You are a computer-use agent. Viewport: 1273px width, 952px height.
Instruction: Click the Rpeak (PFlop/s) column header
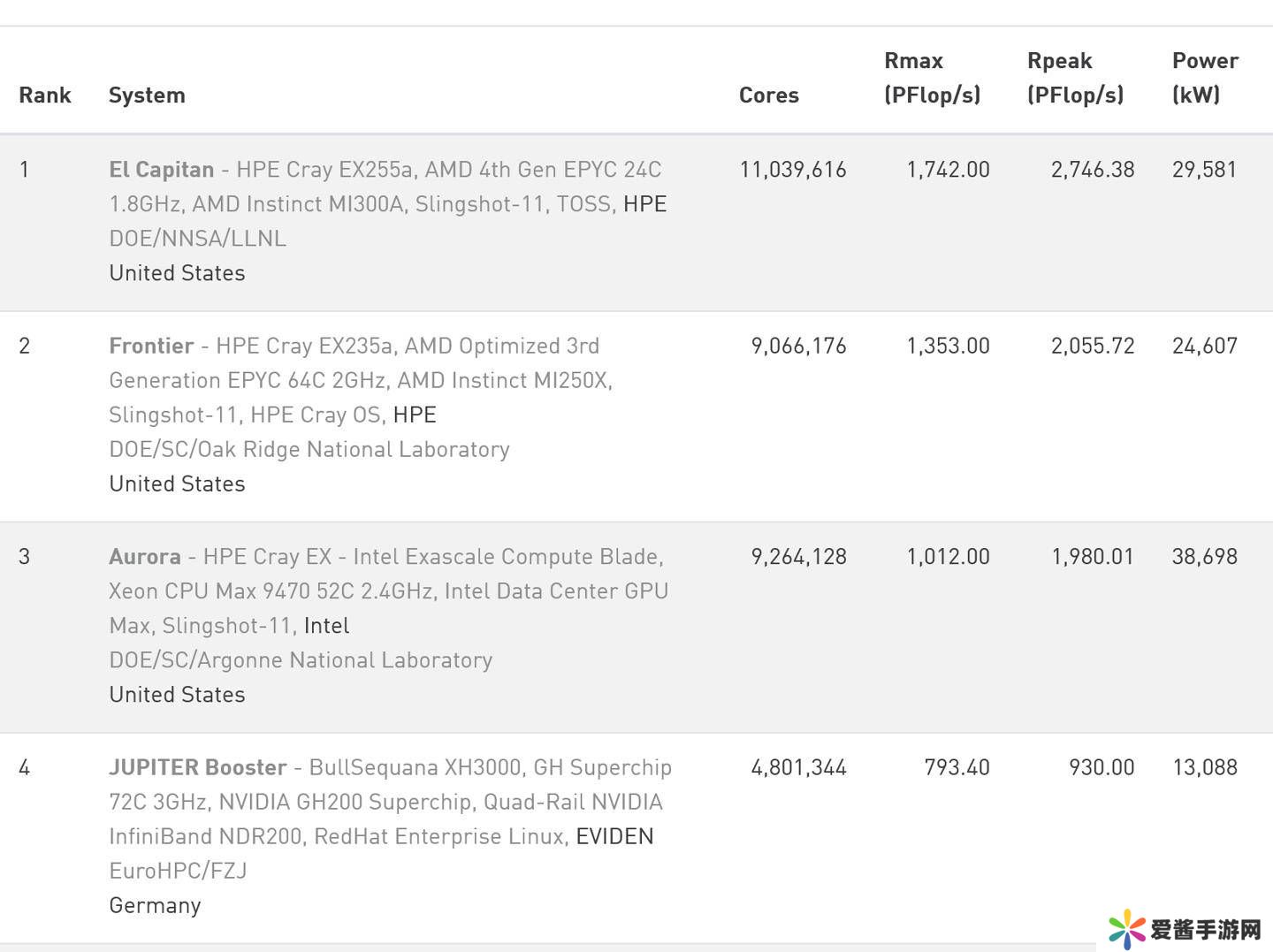(x=1075, y=78)
